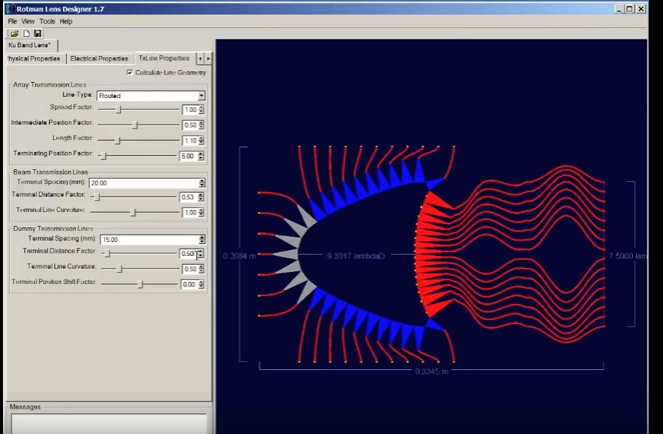
Task: Minimize the Rotman Lens Designer window
Action: coord(619,8)
